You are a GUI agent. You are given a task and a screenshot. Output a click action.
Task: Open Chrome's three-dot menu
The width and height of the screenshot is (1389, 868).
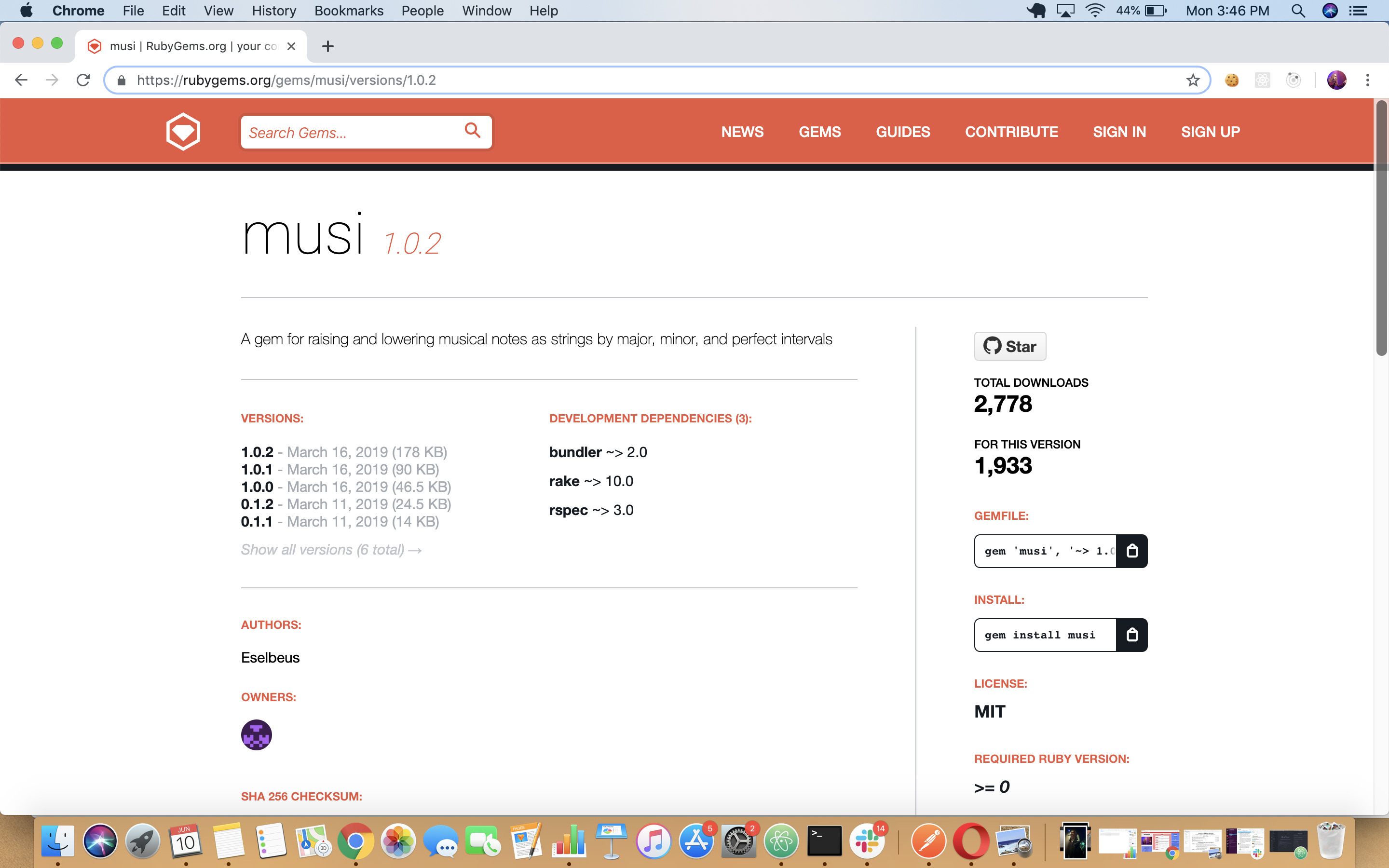1368,81
